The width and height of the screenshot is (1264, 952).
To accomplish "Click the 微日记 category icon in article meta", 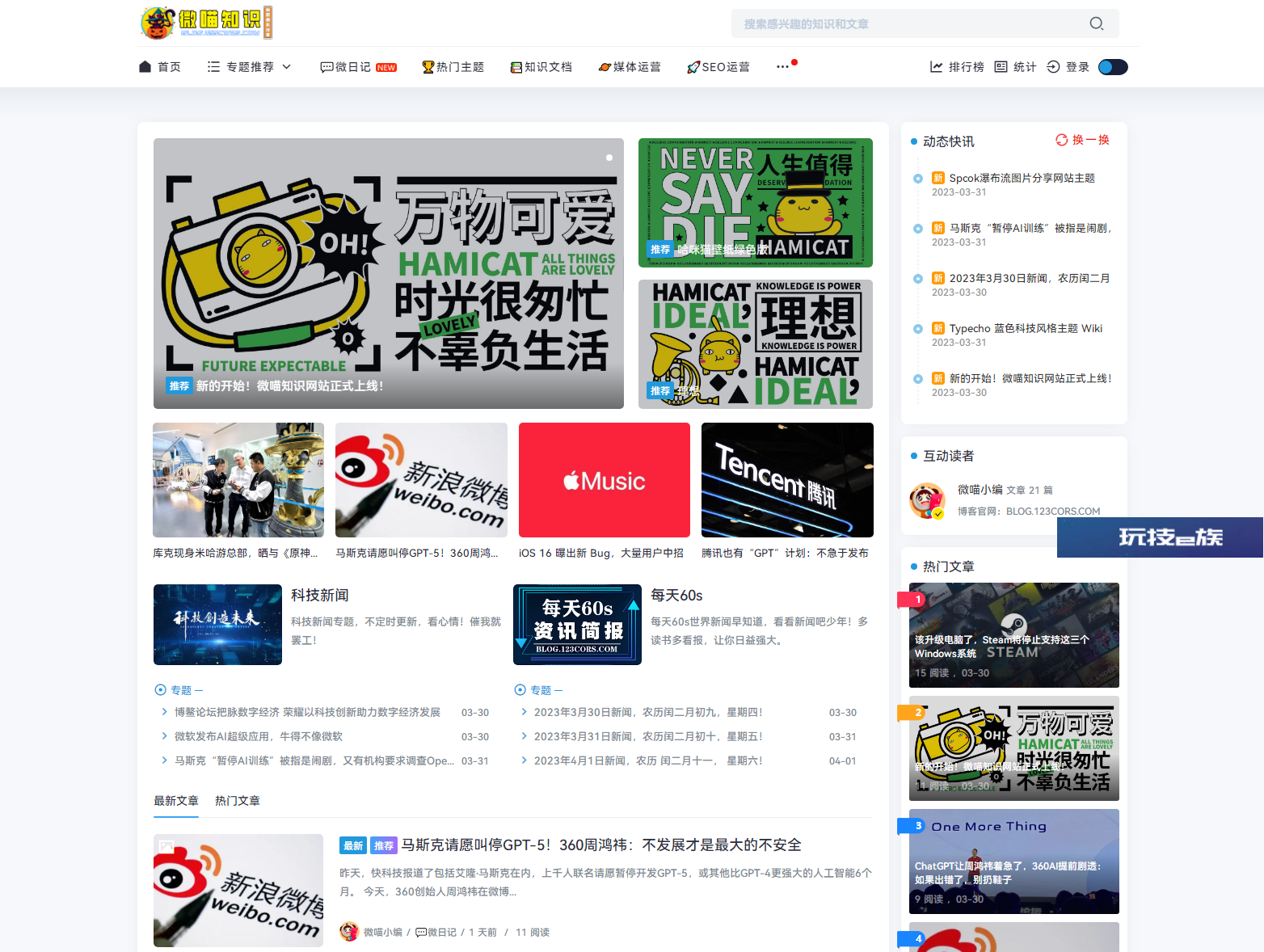I will coord(421,932).
